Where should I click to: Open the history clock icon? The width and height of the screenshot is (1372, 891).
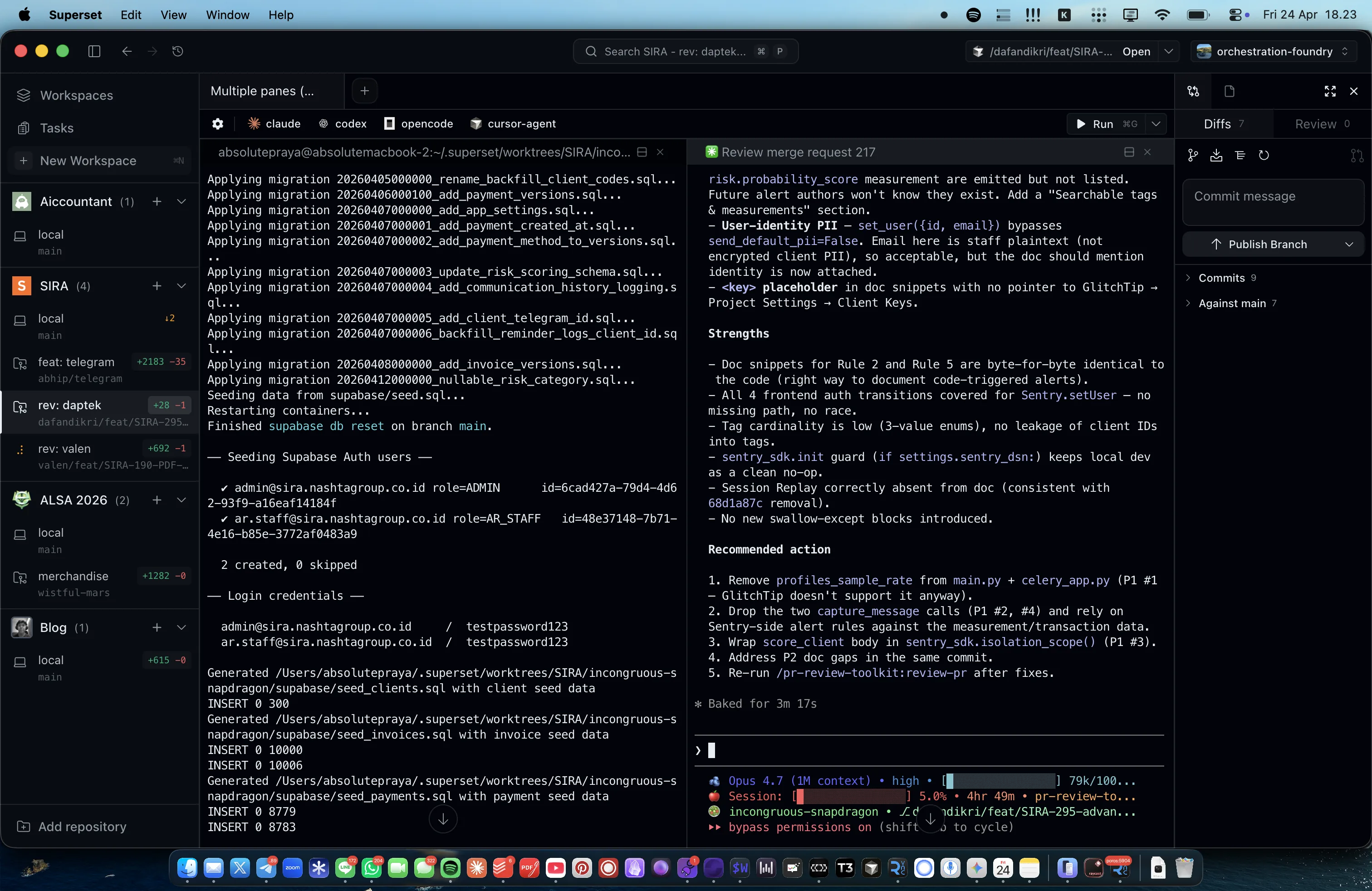point(177,51)
